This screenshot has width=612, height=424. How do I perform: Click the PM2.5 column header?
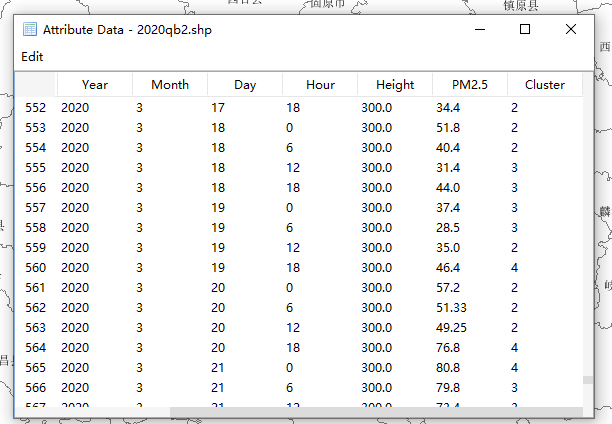pos(470,85)
